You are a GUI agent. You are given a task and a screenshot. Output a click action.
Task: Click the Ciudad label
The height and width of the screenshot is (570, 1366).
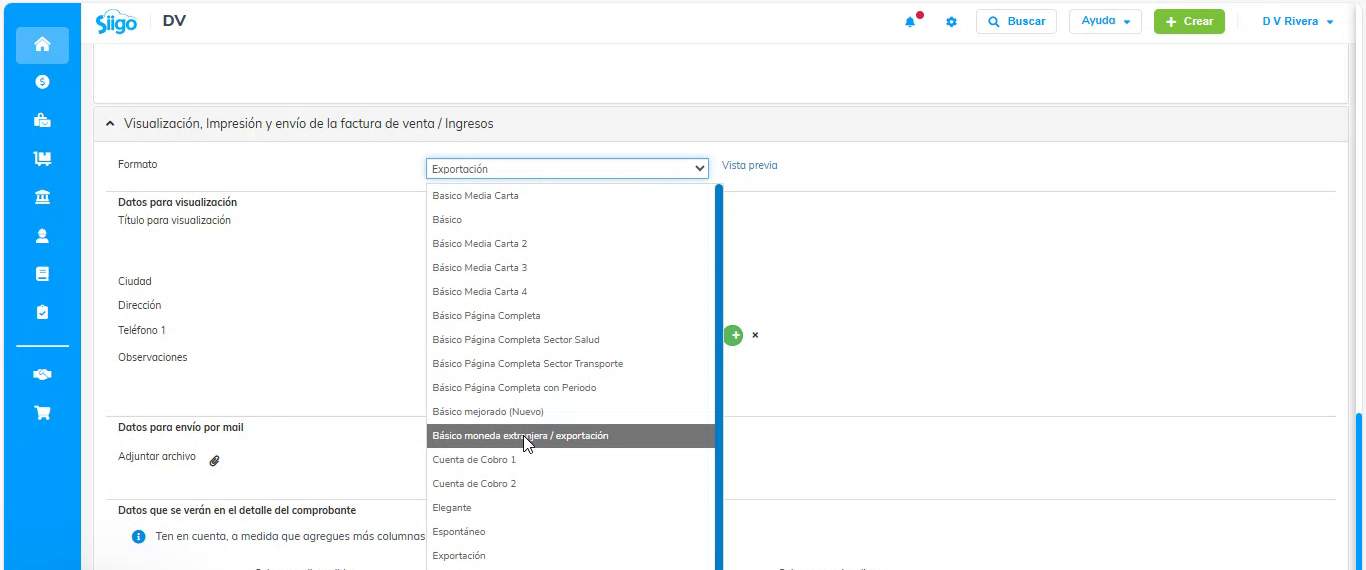(x=135, y=282)
